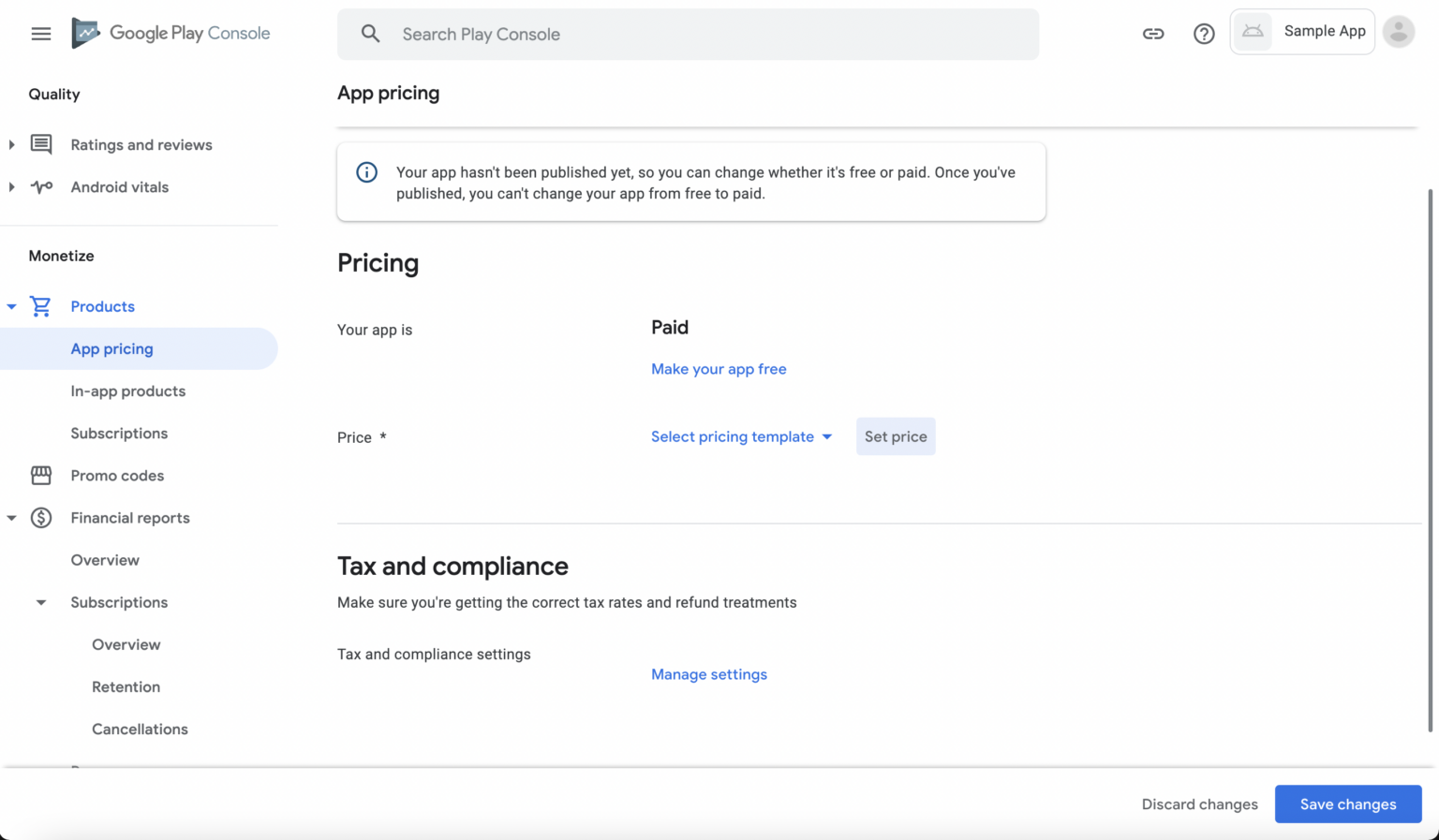Open the Select pricing template dropdown
Image resolution: width=1439 pixels, height=840 pixels.
(x=741, y=436)
